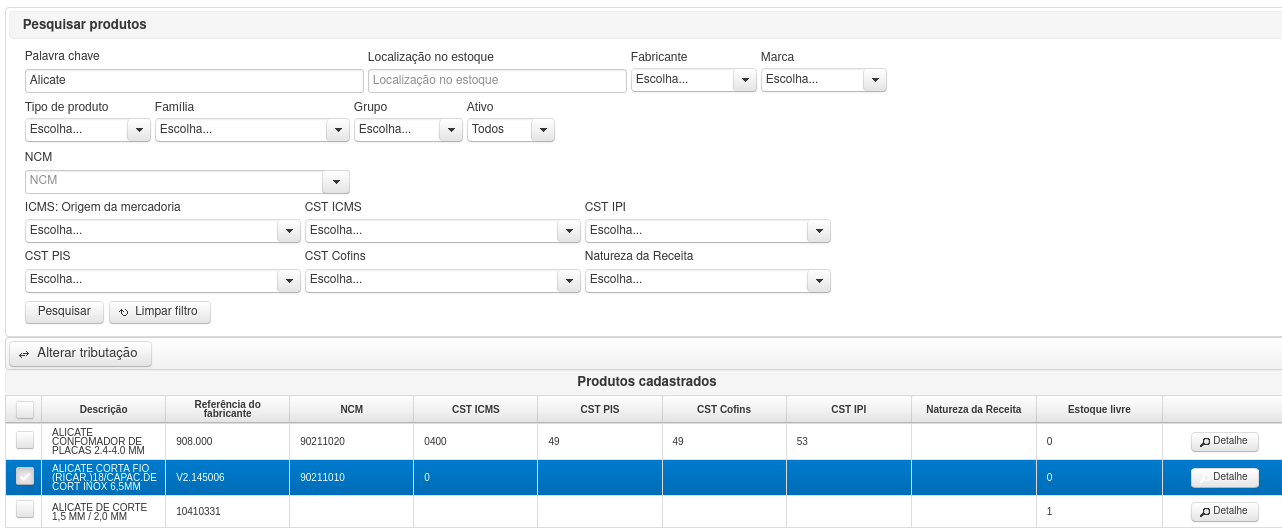Focus the Localização no estoque input
This screenshot has width=1282, height=530.
497,80
